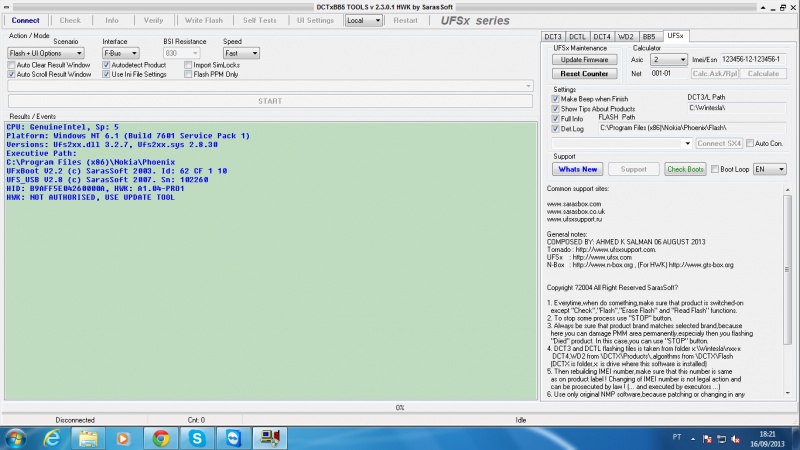Switch to the DCTL tab
800x450 pixels.
577,37
